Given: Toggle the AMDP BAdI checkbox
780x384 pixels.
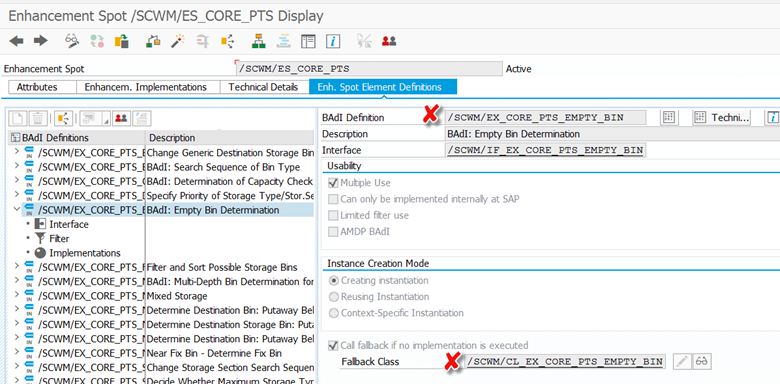Looking at the screenshot, I should pyautogui.click(x=333, y=232).
